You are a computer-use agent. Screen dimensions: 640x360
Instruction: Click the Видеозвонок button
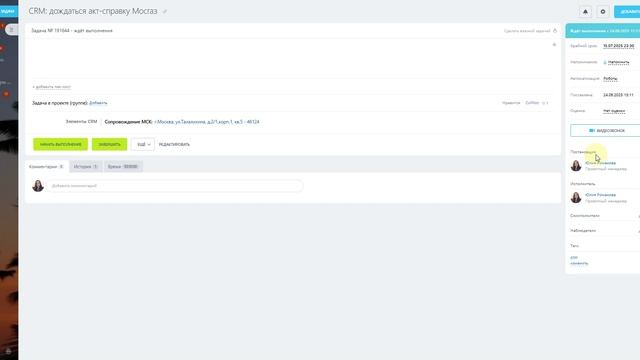[x=606, y=130]
